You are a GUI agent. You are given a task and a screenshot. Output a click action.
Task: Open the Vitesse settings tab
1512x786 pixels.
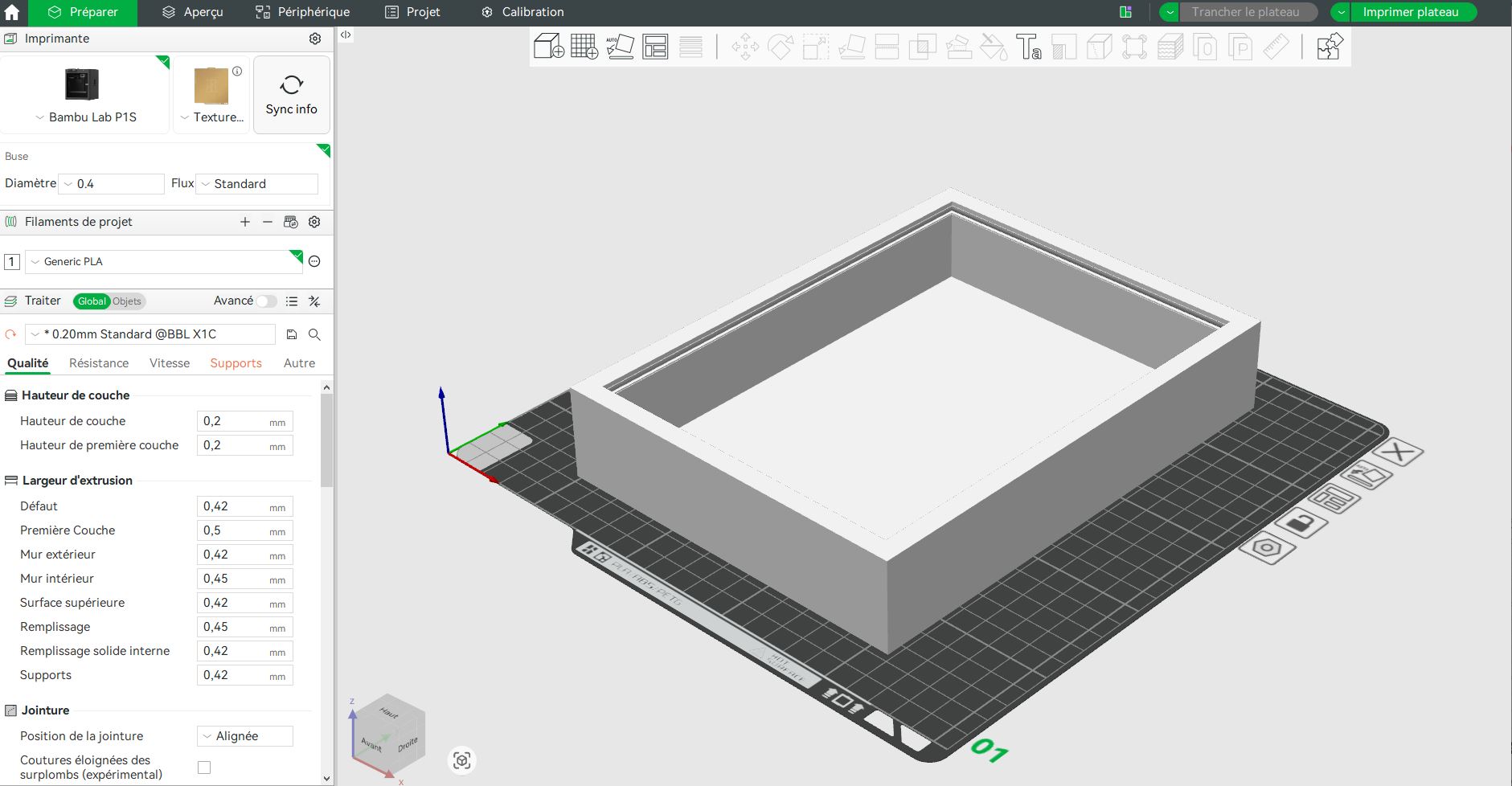[x=170, y=363]
